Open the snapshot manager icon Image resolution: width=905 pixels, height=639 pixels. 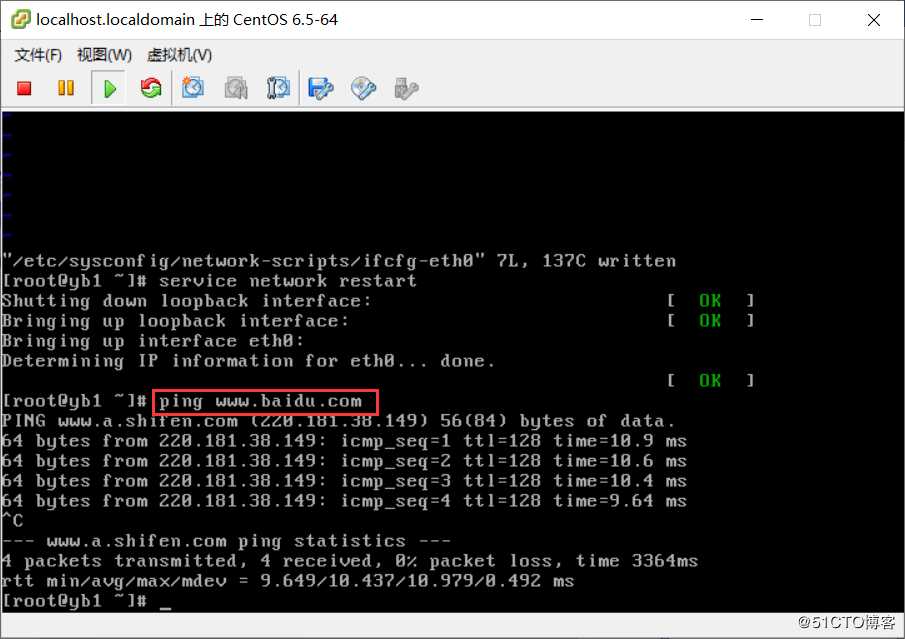tap(278, 88)
